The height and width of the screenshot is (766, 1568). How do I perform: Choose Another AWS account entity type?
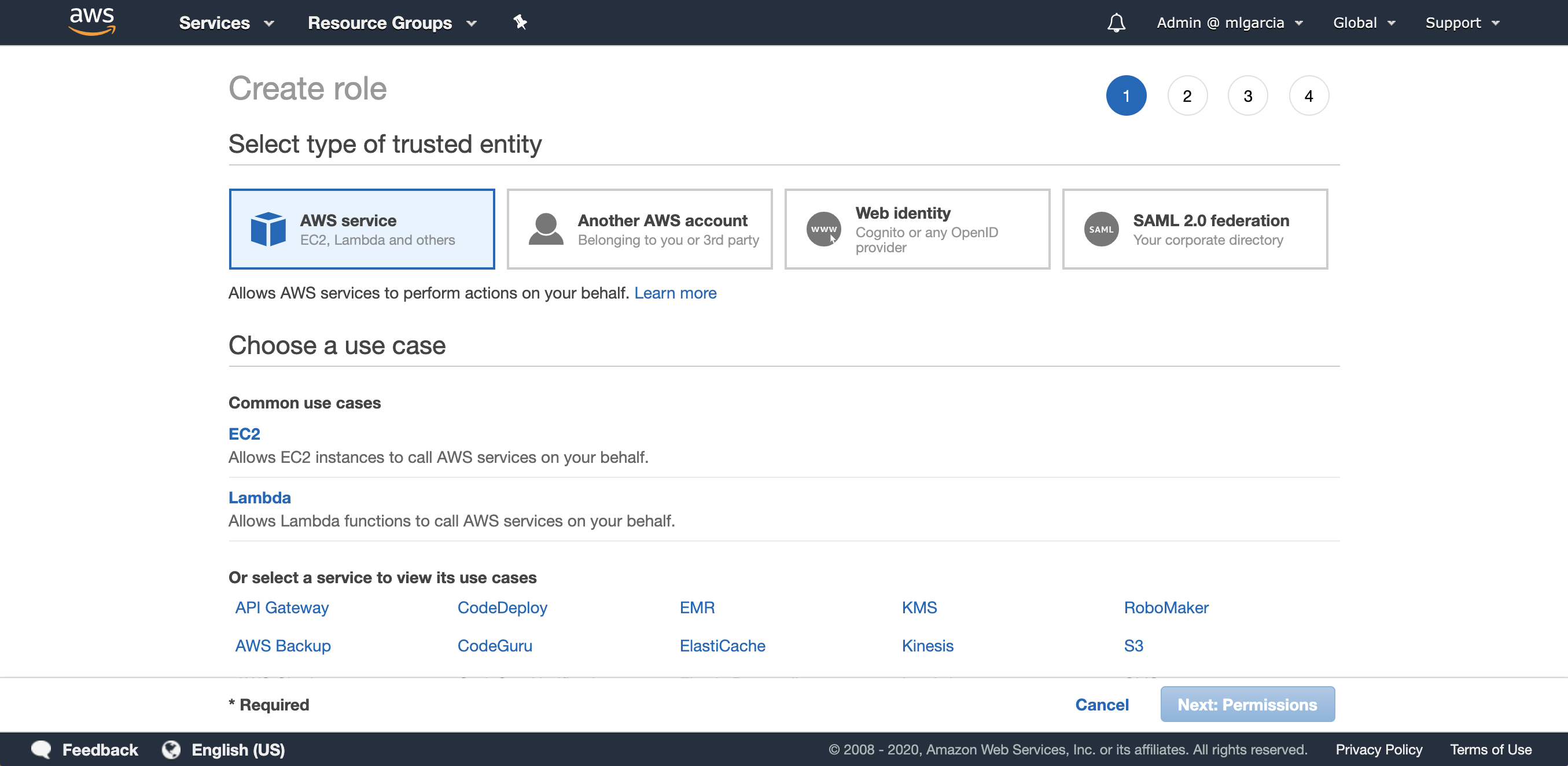coord(639,229)
